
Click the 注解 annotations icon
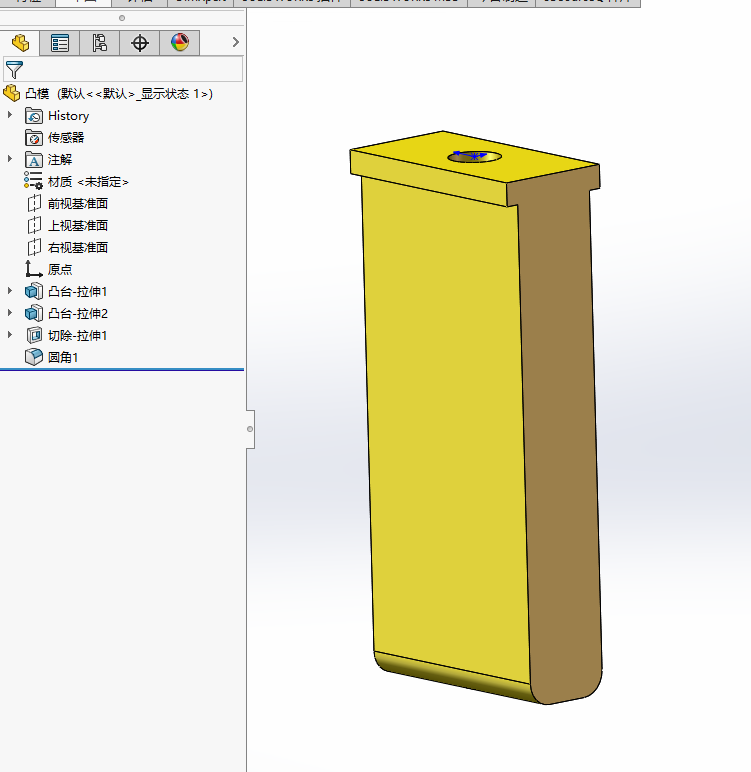(x=33, y=160)
